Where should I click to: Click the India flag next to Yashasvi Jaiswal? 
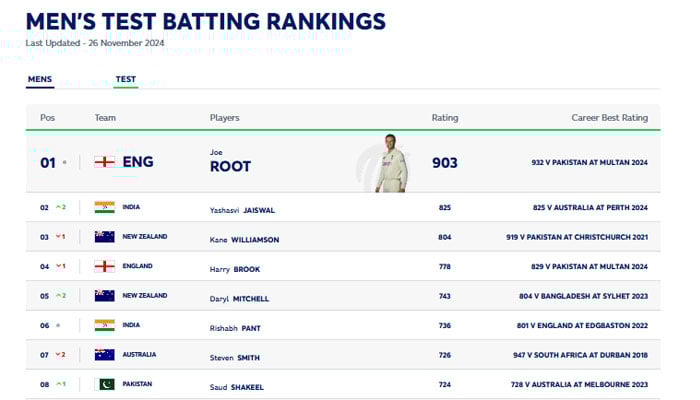(x=104, y=208)
